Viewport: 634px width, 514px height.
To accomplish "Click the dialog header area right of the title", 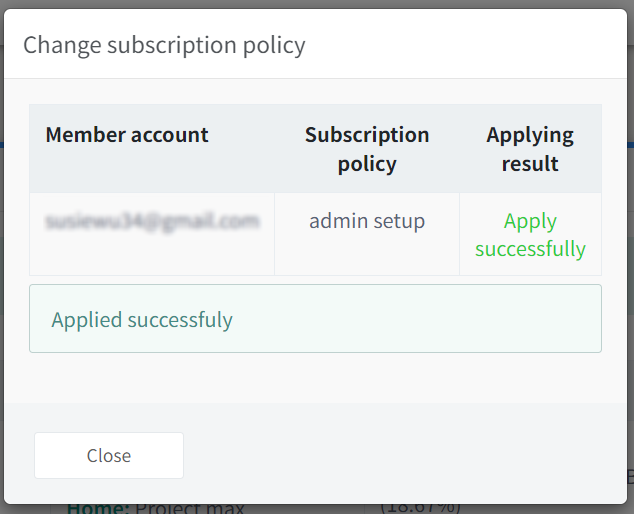I will [465, 44].
